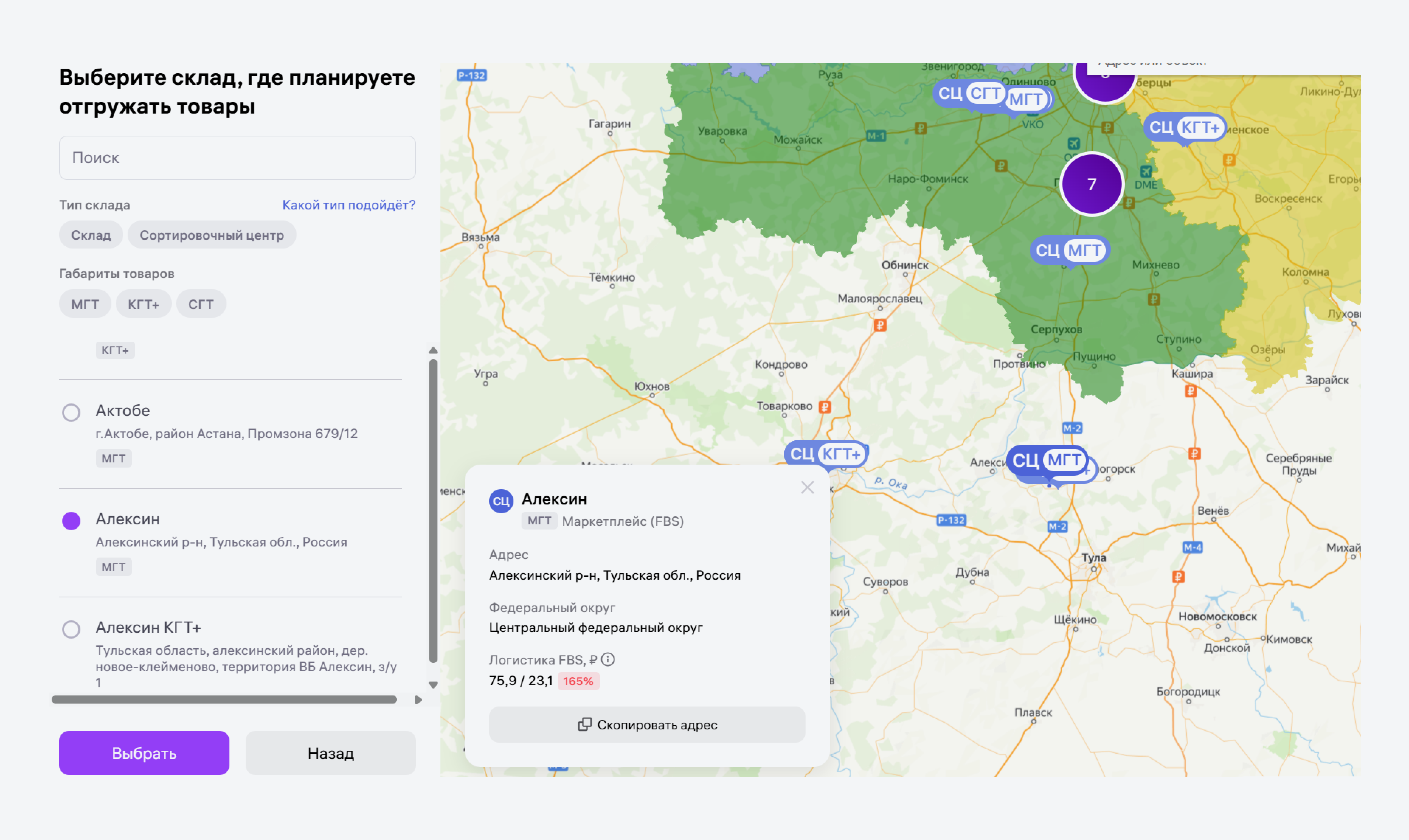Select the Алексин КГТ+ radio button

pyautogui.click(x=71, y=629)
